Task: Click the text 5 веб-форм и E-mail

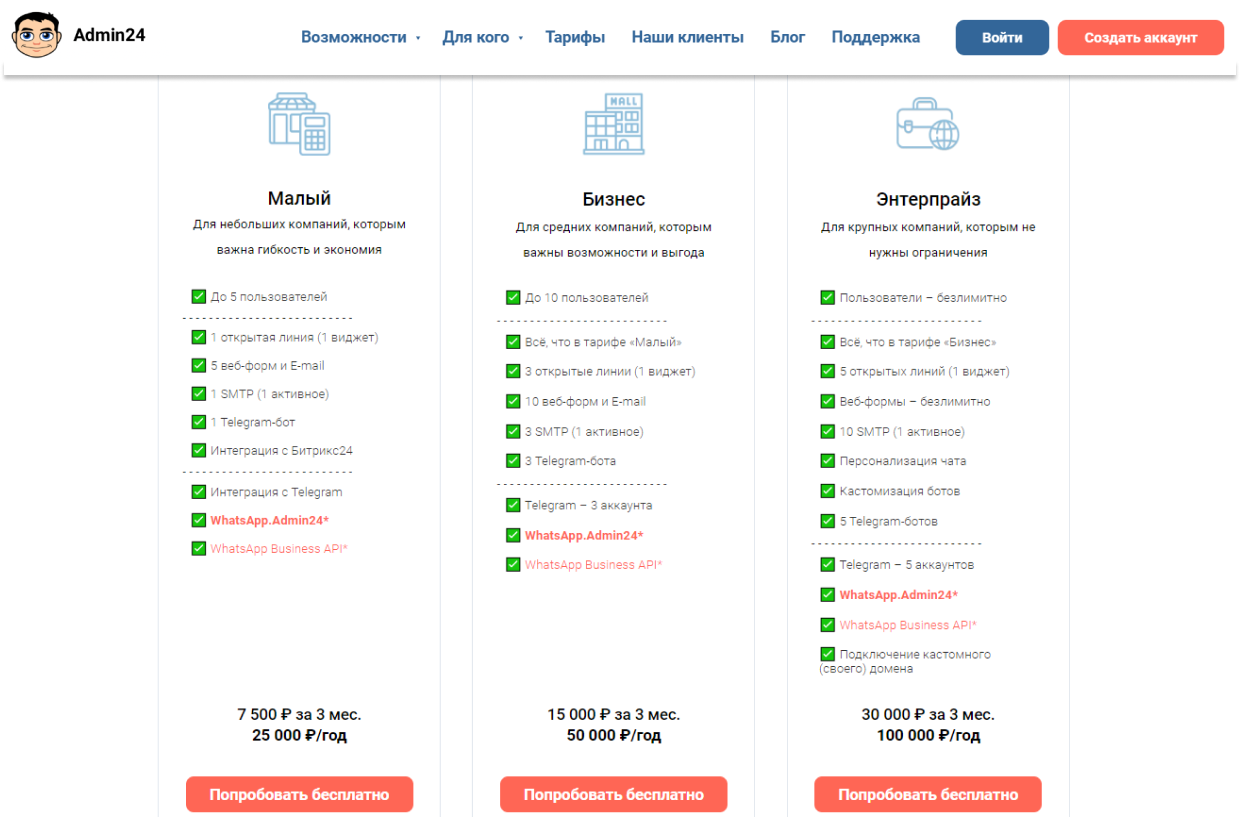Action: [267, 366]
